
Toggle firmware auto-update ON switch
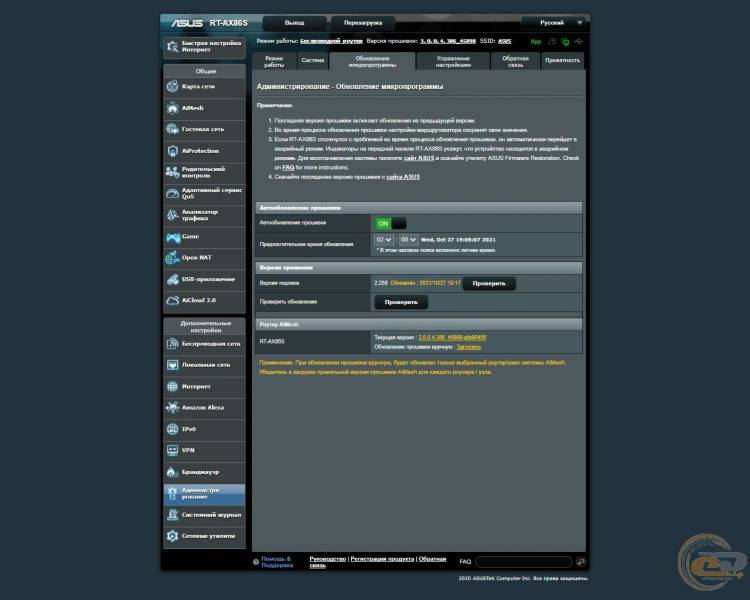click(391, 223)
